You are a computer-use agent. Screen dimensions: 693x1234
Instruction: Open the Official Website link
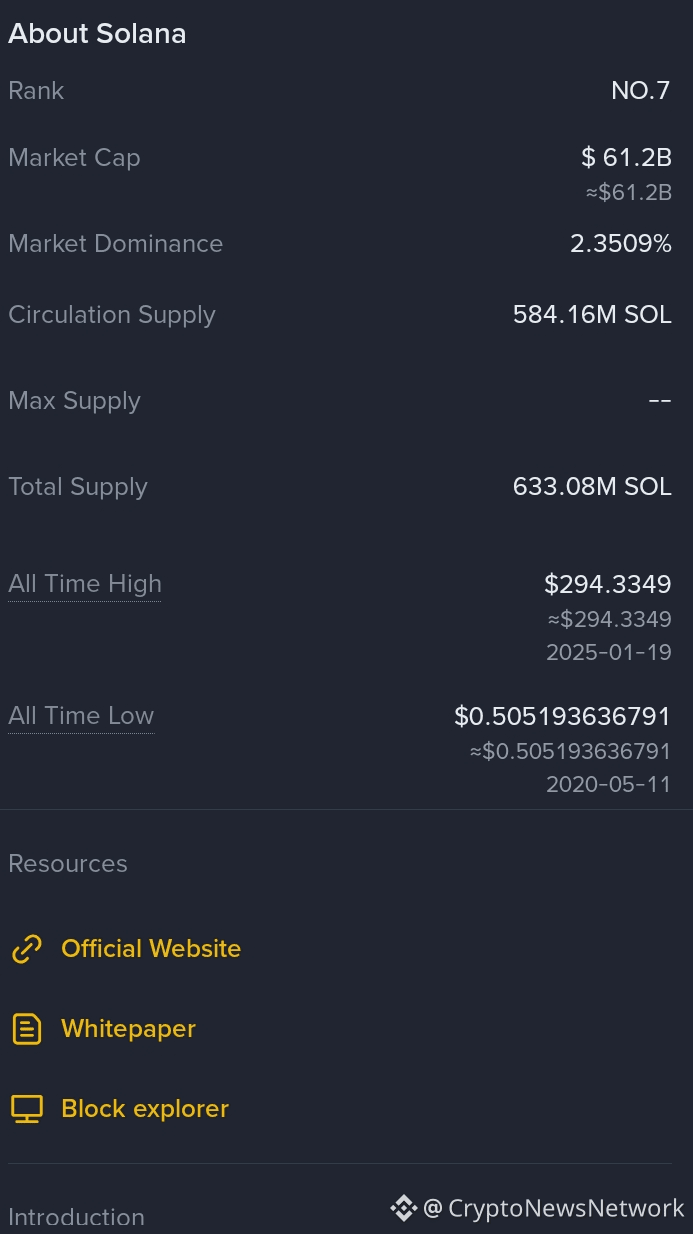click(x=151, y=949)
